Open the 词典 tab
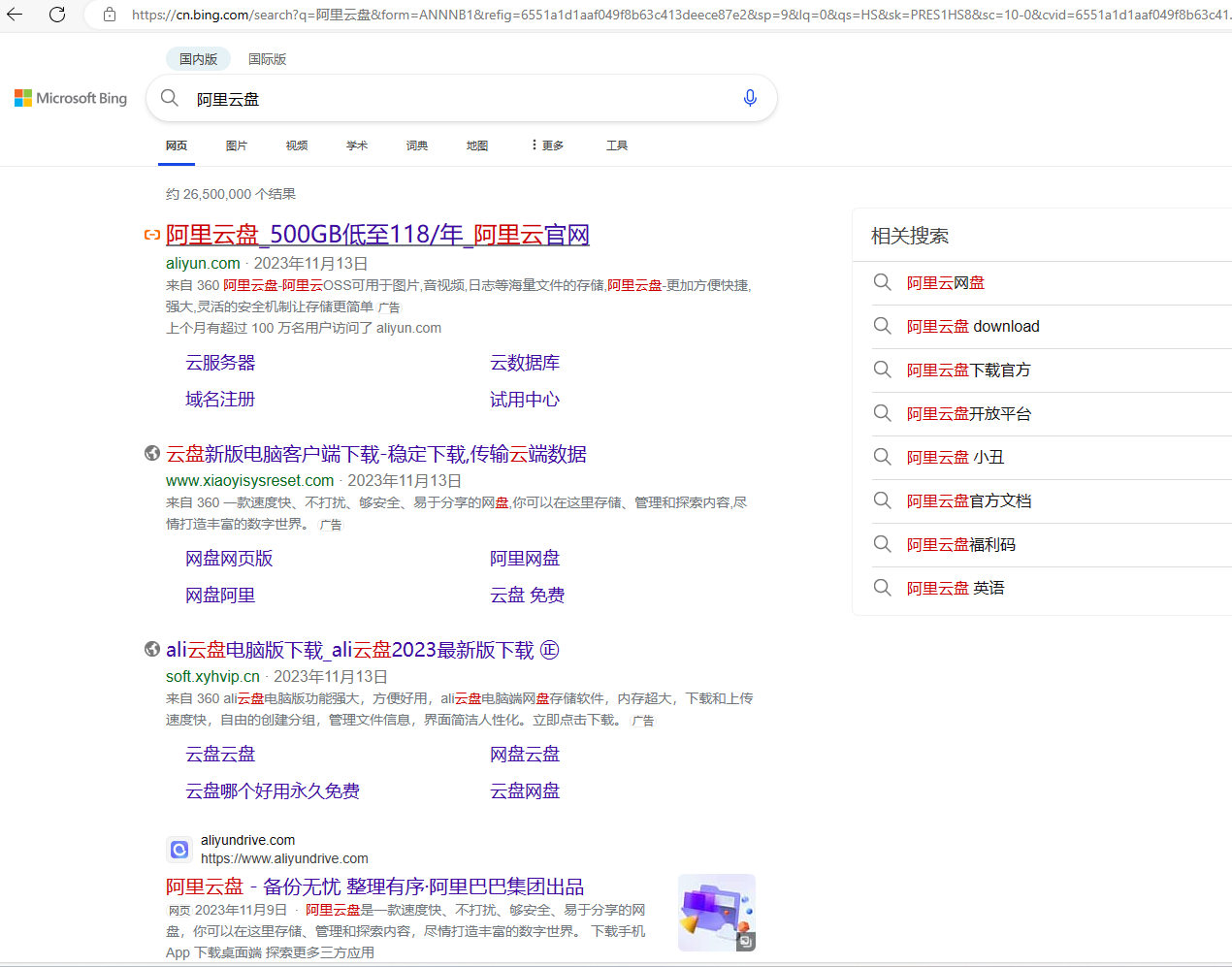This screenshot has width=1232, height=967. pyautogui.click(x=417, y=145)
